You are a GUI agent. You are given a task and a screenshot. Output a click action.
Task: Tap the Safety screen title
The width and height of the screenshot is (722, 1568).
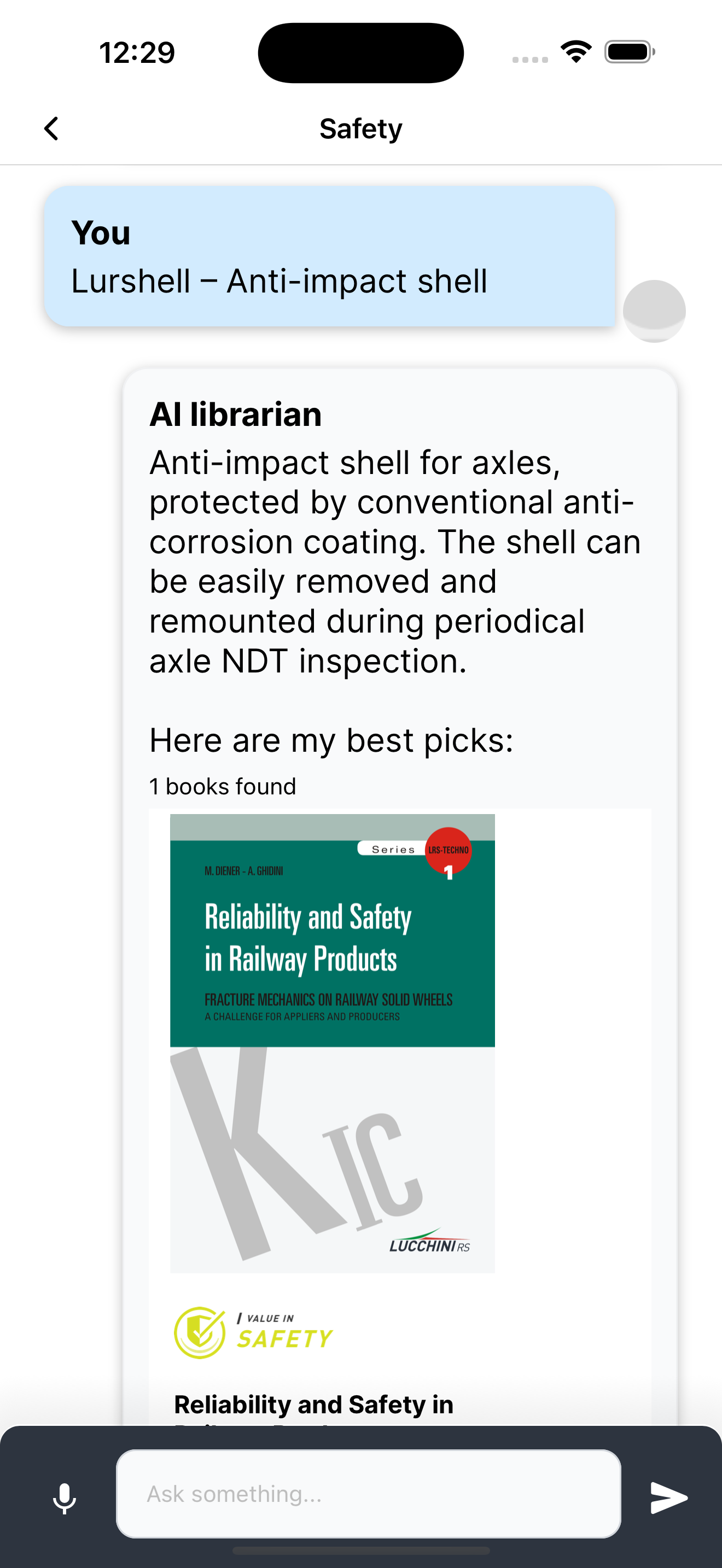click(361, 129)
